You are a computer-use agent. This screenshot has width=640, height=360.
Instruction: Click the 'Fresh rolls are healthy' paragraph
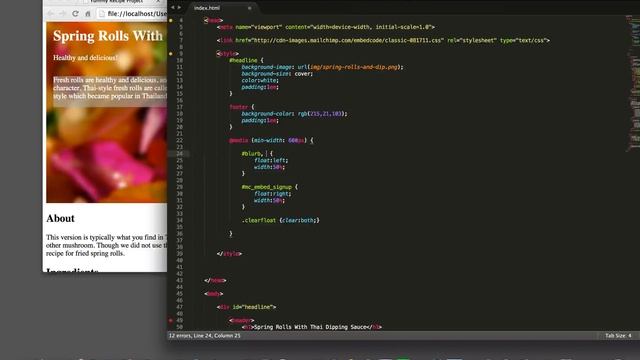tap(110, 88)
